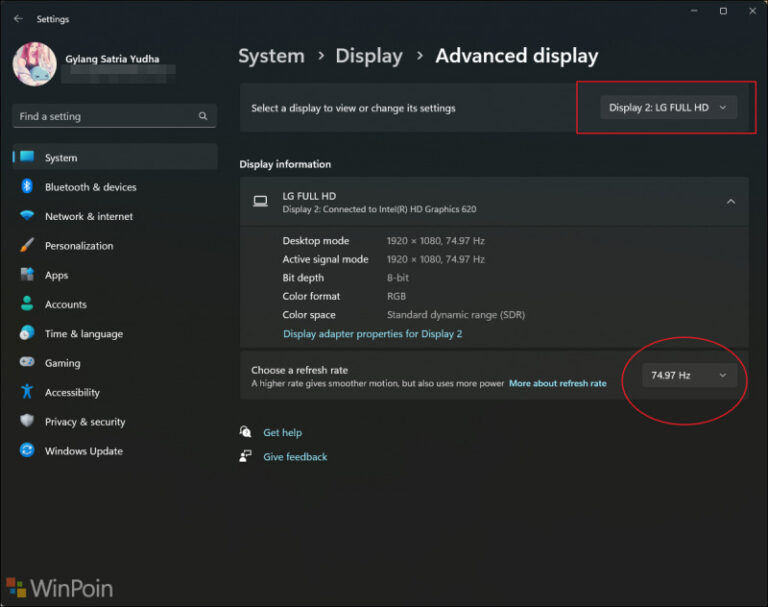Open the Gaming controller icon
The width and height of the screenshot is (768, 607).
click(x=27, y=362)
